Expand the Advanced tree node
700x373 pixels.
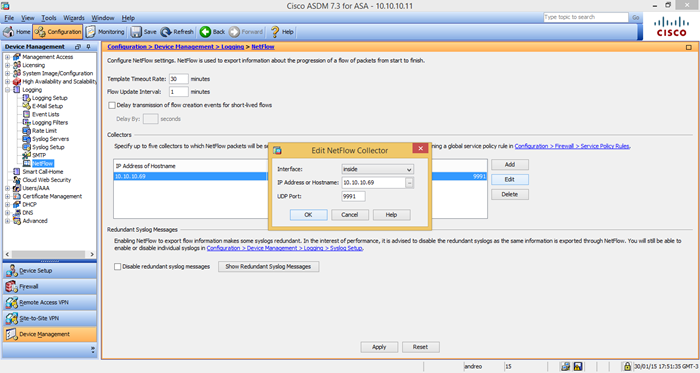pyautogui.click(x=7, y=221)
